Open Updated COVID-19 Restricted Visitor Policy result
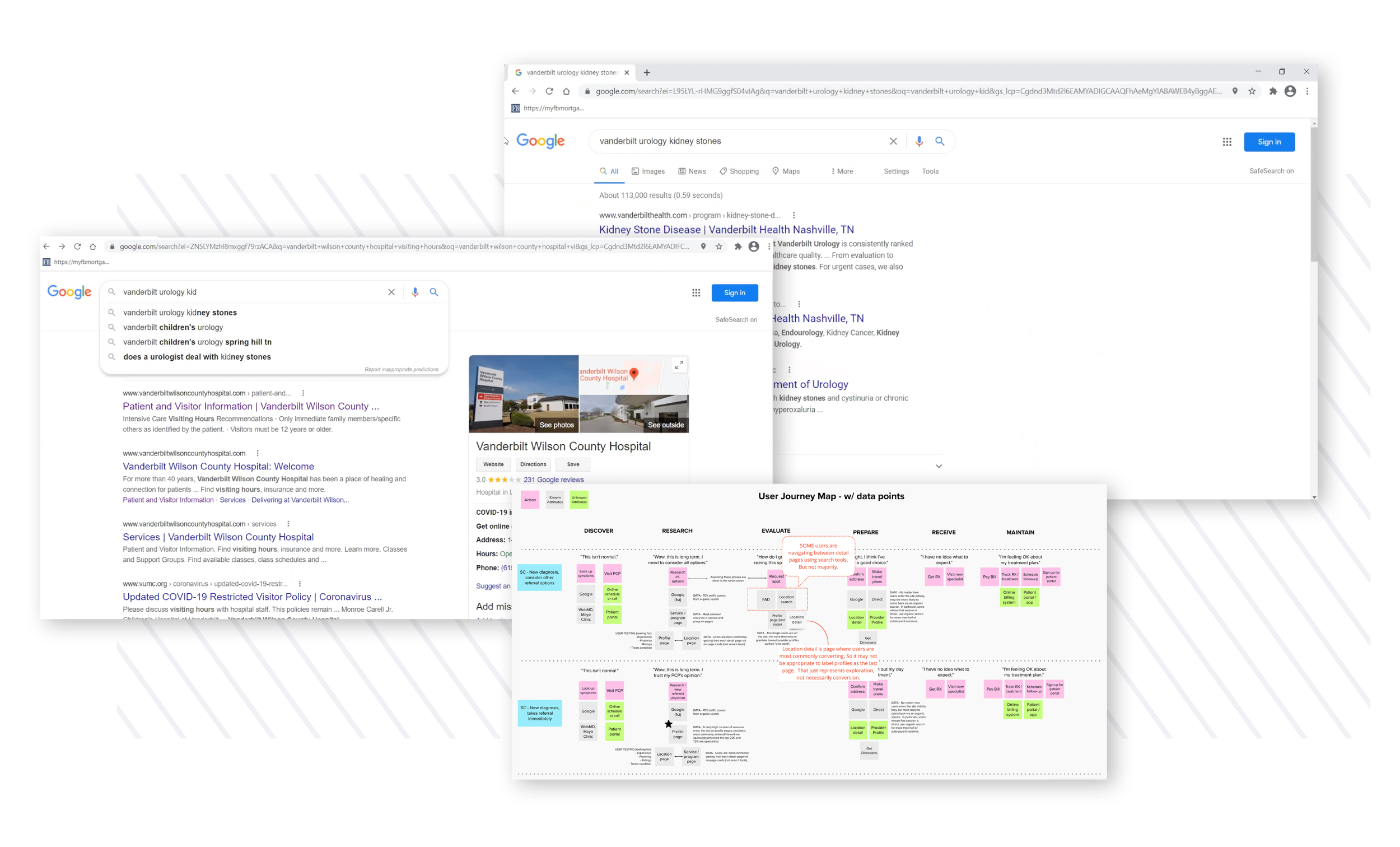The image size is (1400, 847). (252, 596)
